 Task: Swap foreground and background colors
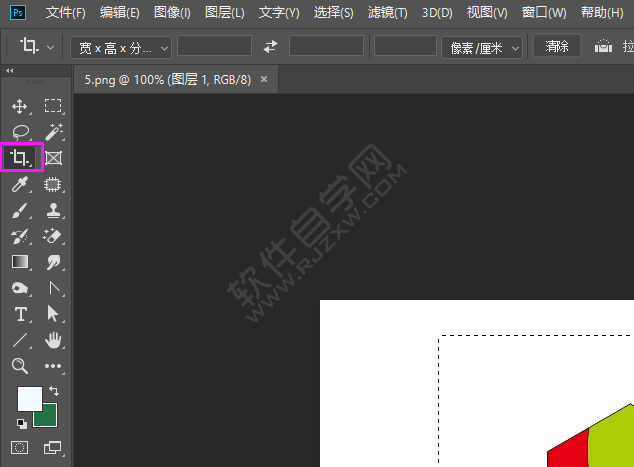click(x=54, y=391)
